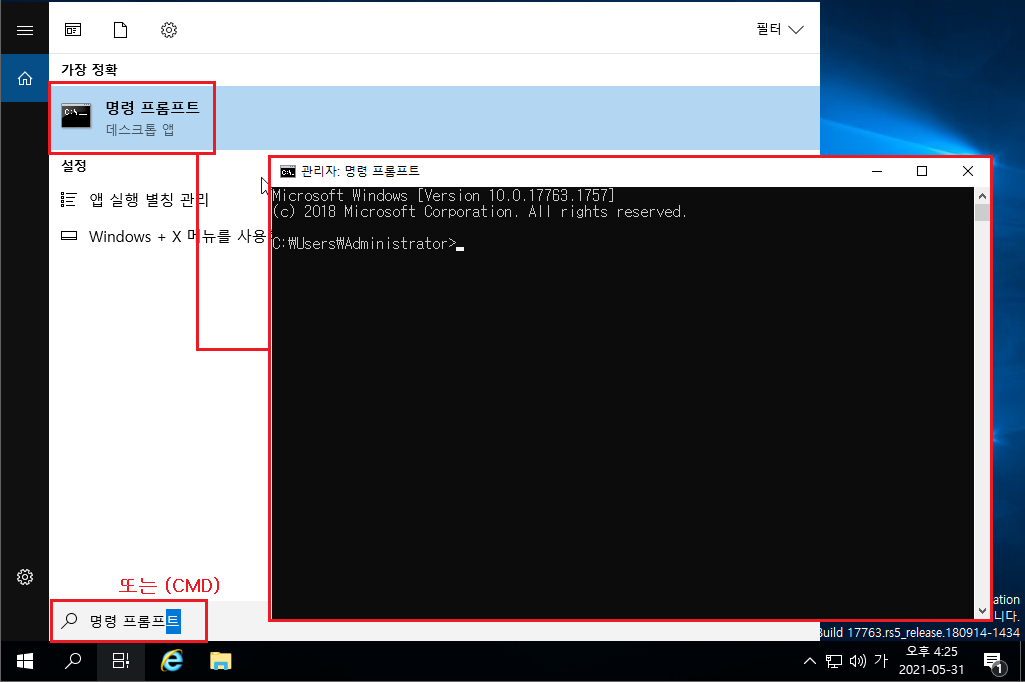This screenshot has height=682, width=1025.
Task: Filter results by Documents icon
Action: (120, 29)
